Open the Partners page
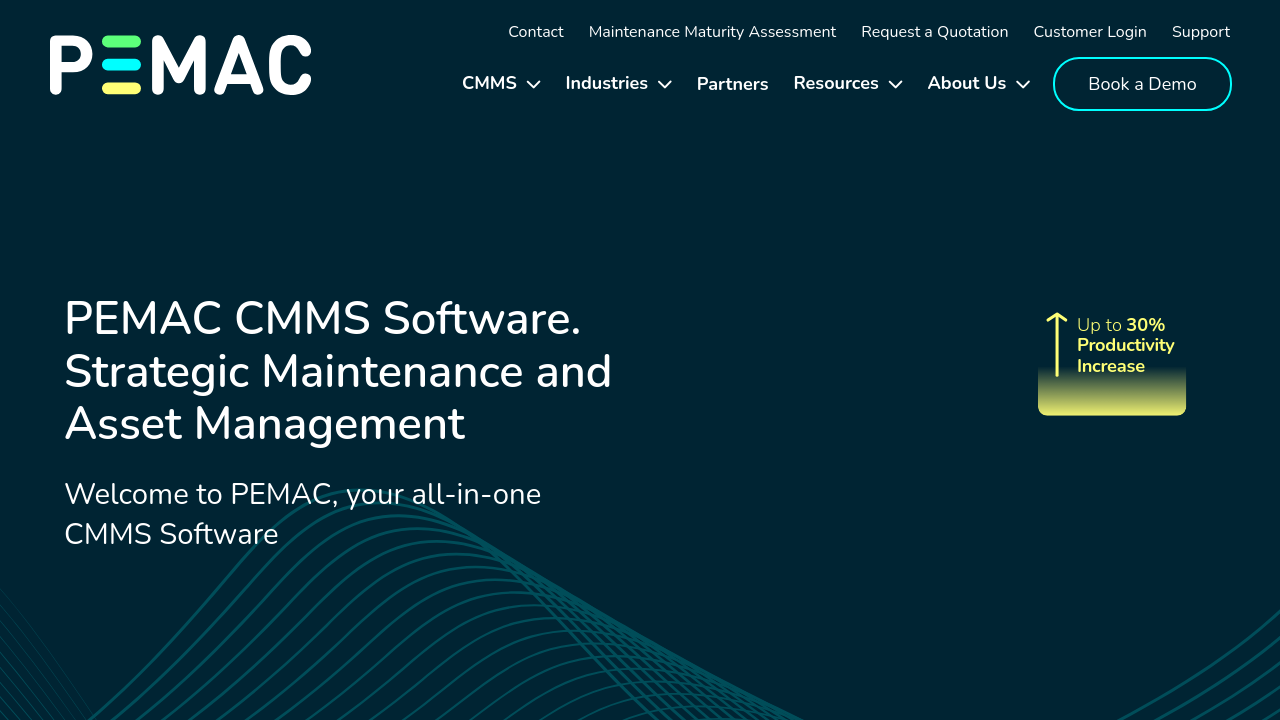Viewport: 1280px width, 720px height. [x=732, y=84]
